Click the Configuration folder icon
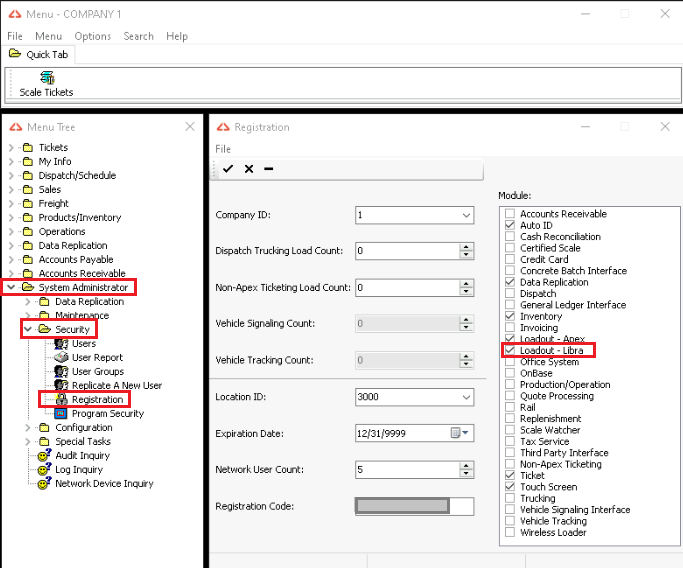 click(44, 427)
